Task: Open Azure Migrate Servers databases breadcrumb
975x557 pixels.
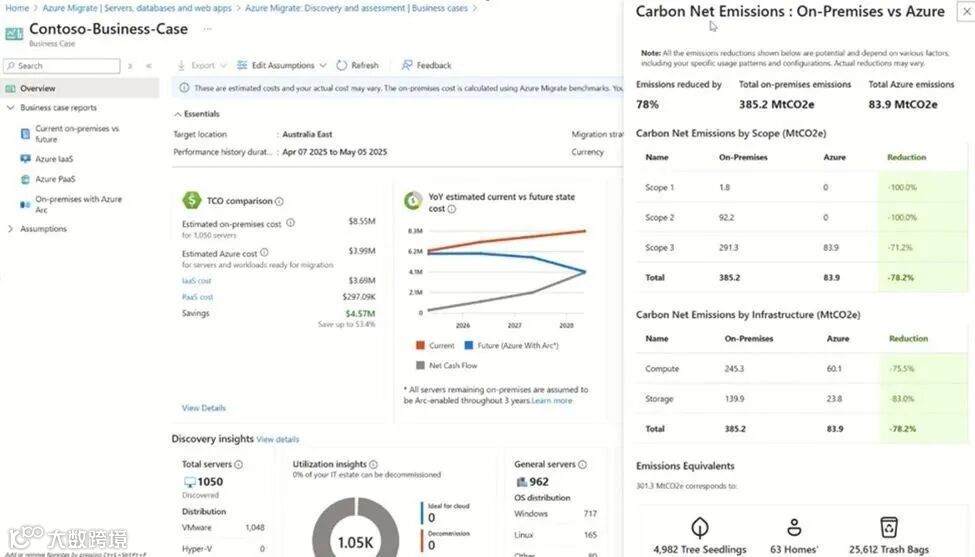Action: 137,8
